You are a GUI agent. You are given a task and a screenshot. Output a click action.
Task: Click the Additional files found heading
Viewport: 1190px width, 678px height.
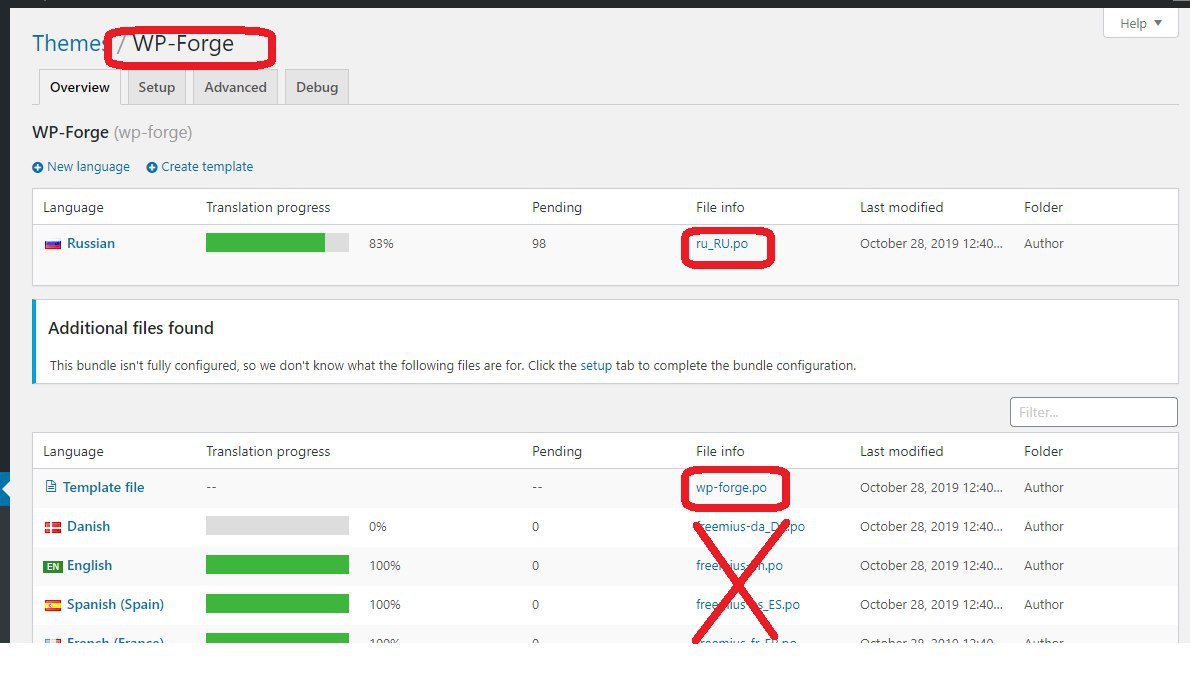131,328
